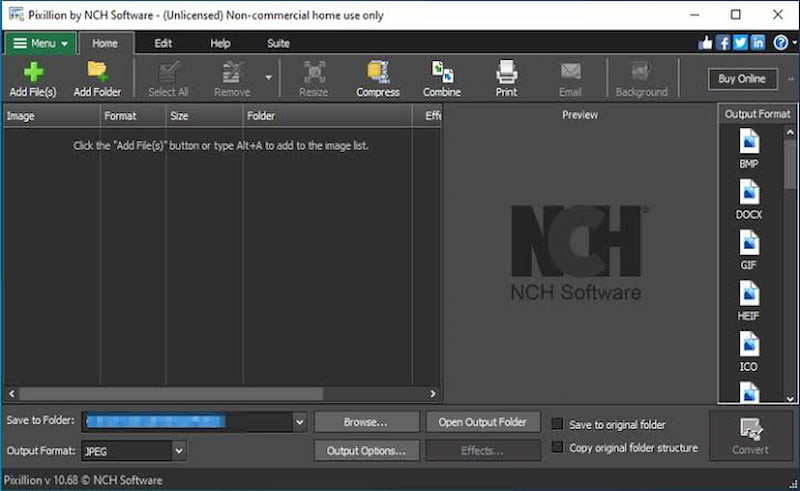Click the output format scroll-up arrow
800x491 pixels.
point(790,132)
